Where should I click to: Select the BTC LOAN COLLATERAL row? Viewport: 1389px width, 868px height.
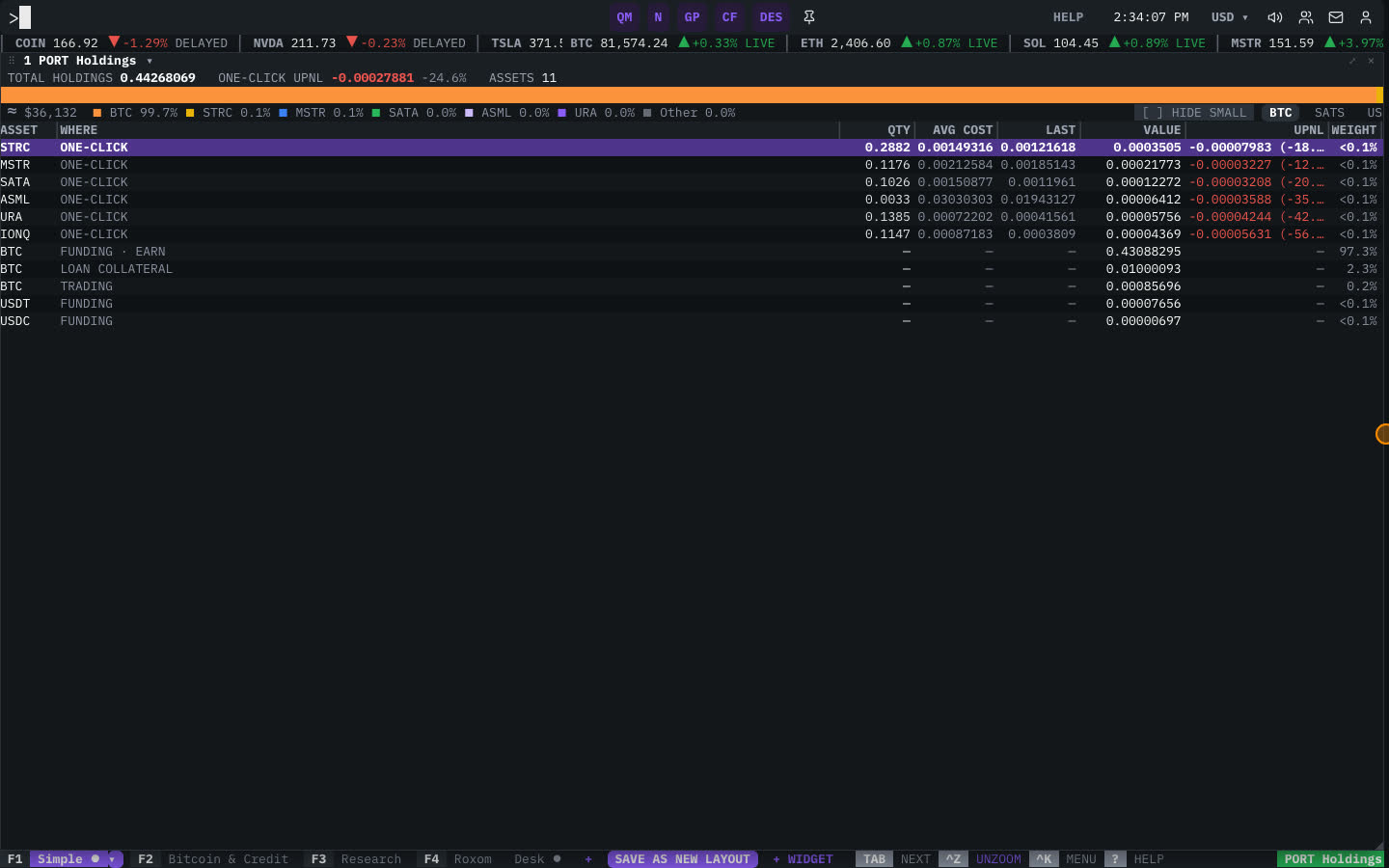[x=691, y=269]
